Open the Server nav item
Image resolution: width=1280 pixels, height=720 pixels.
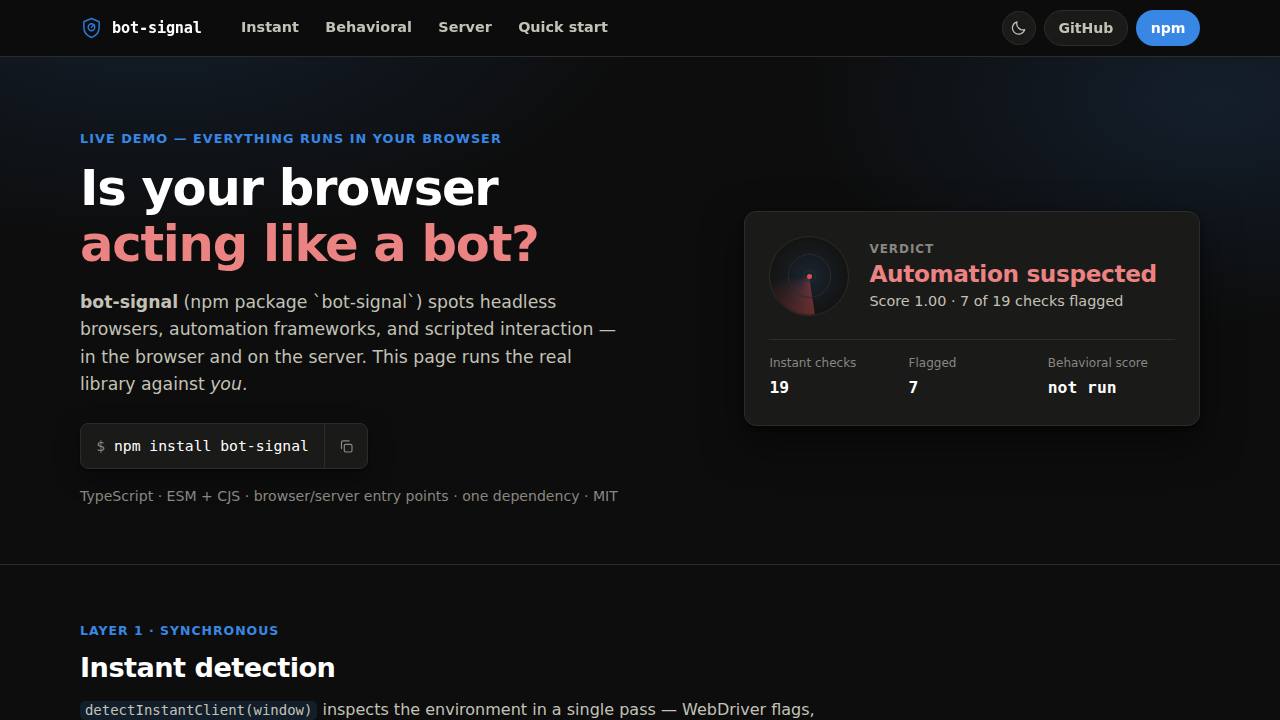465,27
